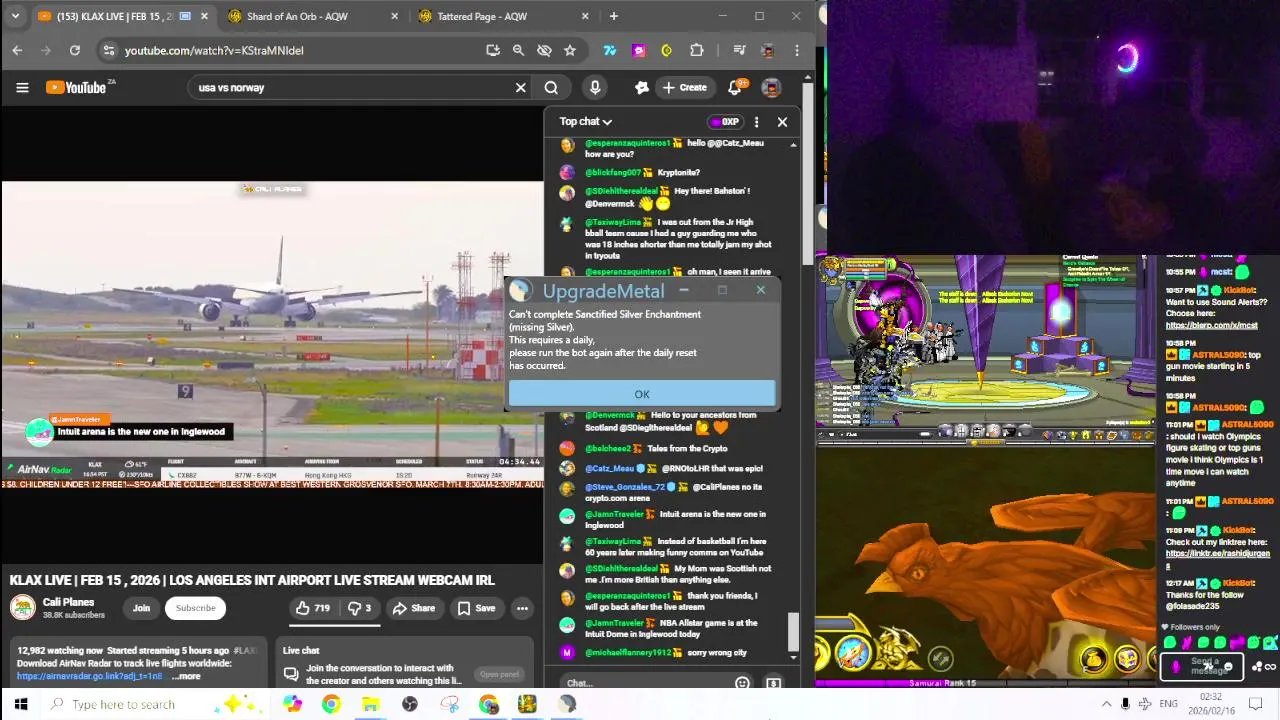Screen dimensions: 1280x720
Task: Open more actions ellipsis under video
Action: coord(522,608)
